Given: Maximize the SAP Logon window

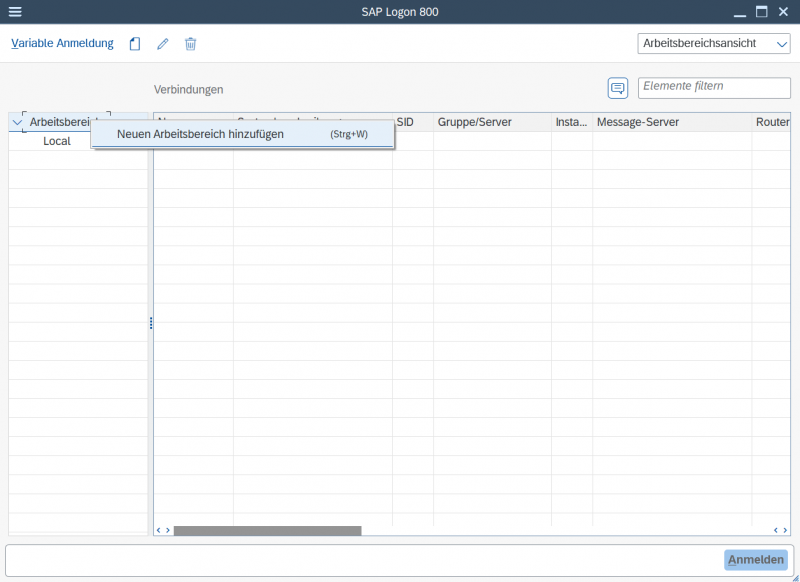Looking at the screenshot, I should click(761, 12).
